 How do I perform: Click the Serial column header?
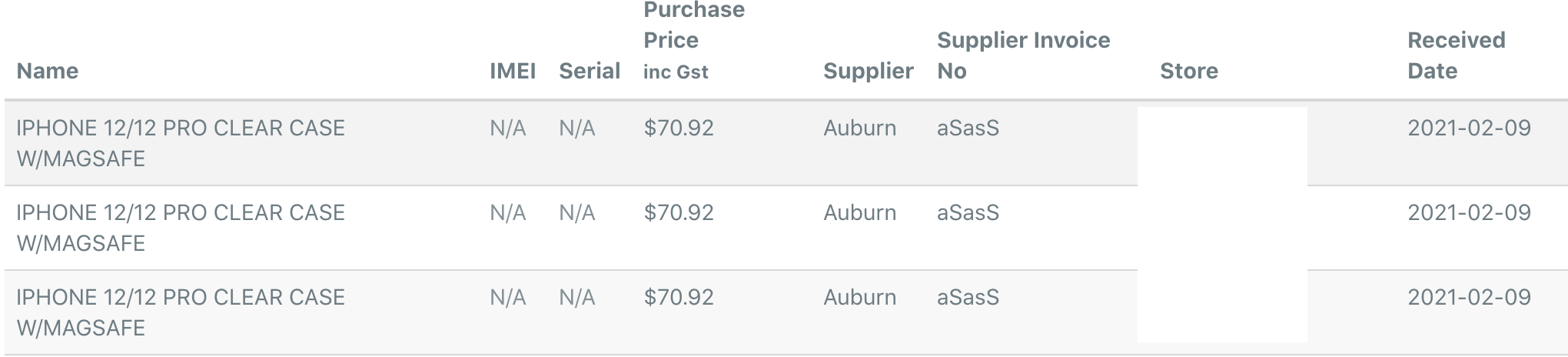click(590, 71)
